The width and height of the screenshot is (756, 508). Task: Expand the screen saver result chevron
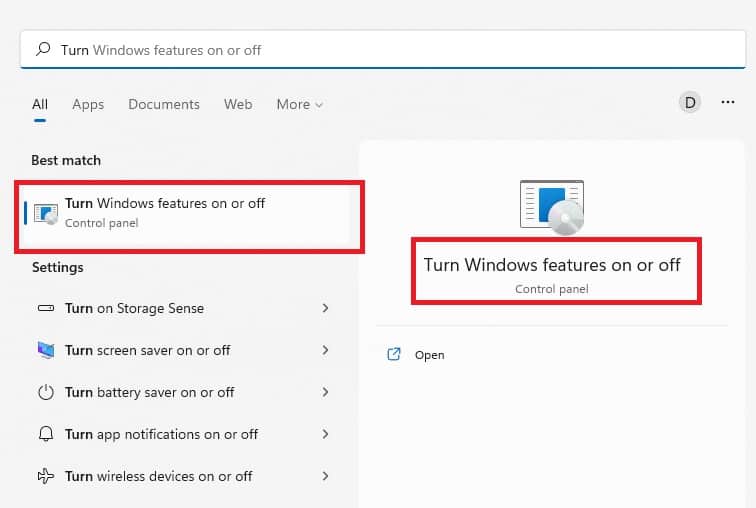tap(325, 350)
